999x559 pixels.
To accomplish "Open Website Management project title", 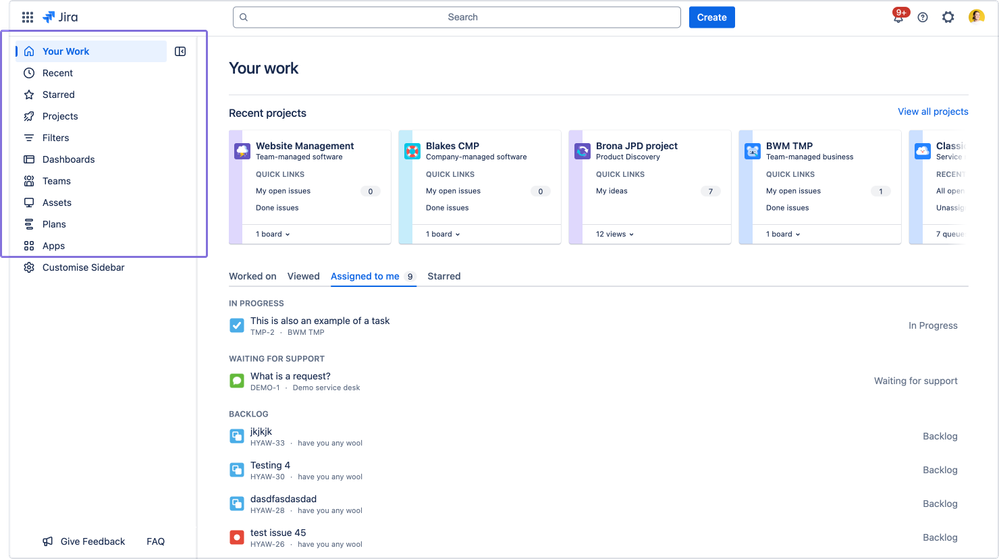I will tap(305, 146).
